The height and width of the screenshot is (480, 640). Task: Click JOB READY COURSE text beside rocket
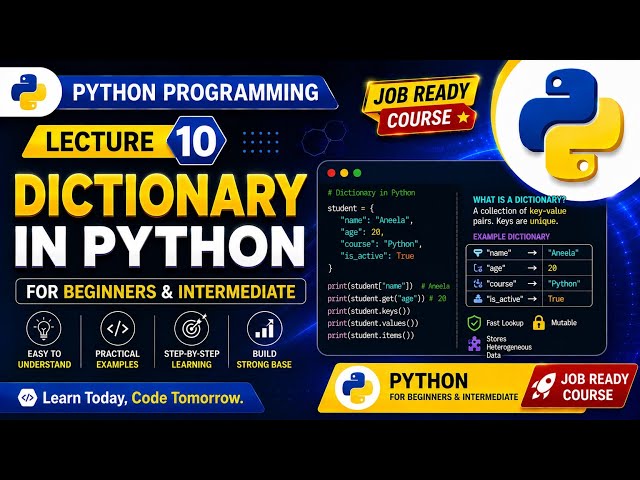(x=594, y=387)
